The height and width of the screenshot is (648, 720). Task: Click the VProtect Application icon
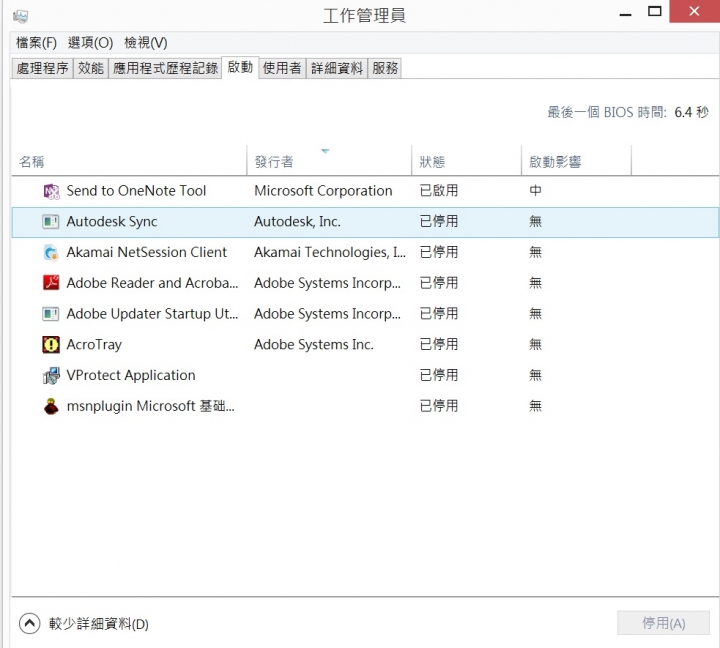pyautogui.click(x=51, y=376)
